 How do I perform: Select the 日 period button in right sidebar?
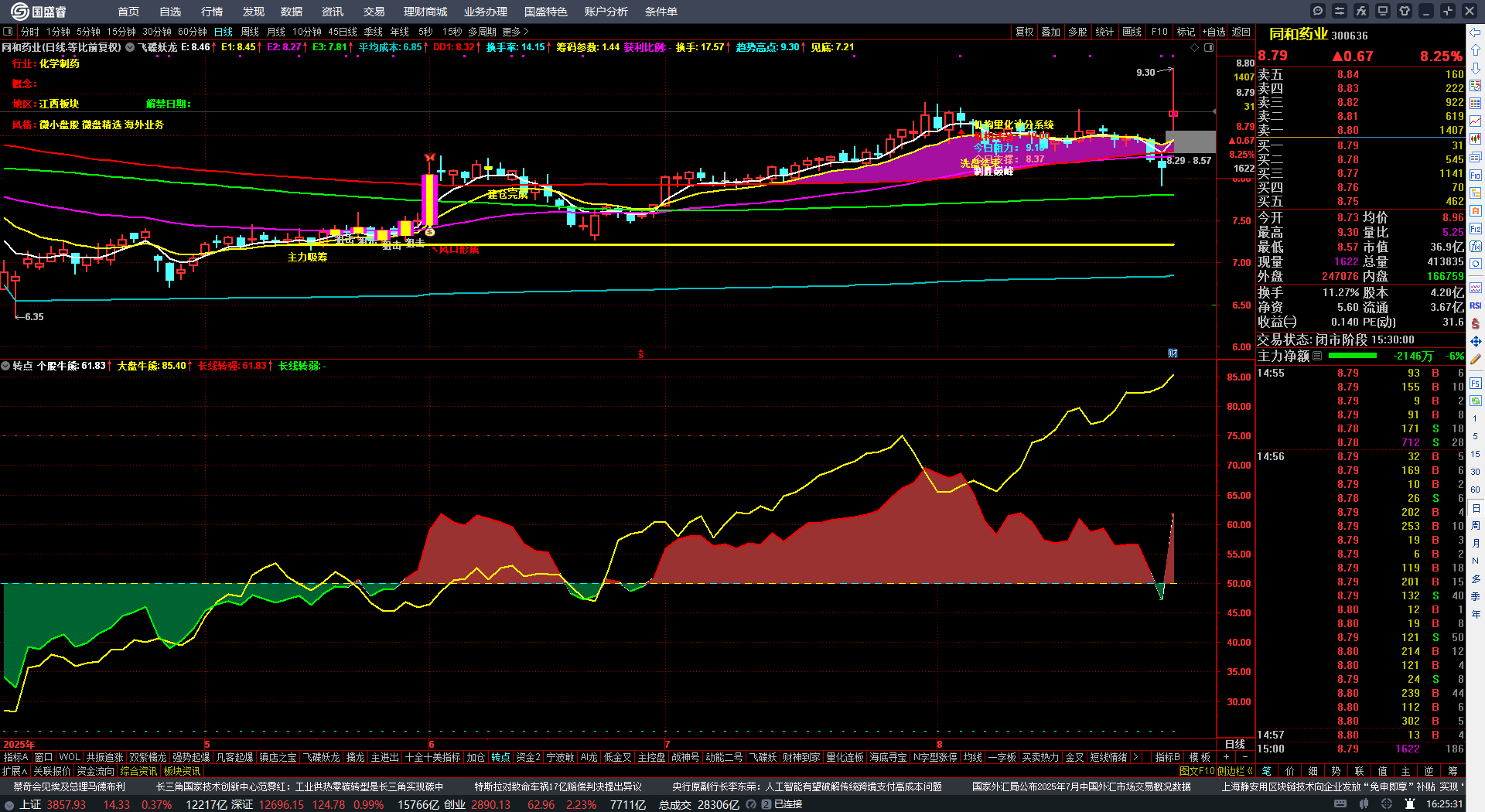pos(1476,508)
